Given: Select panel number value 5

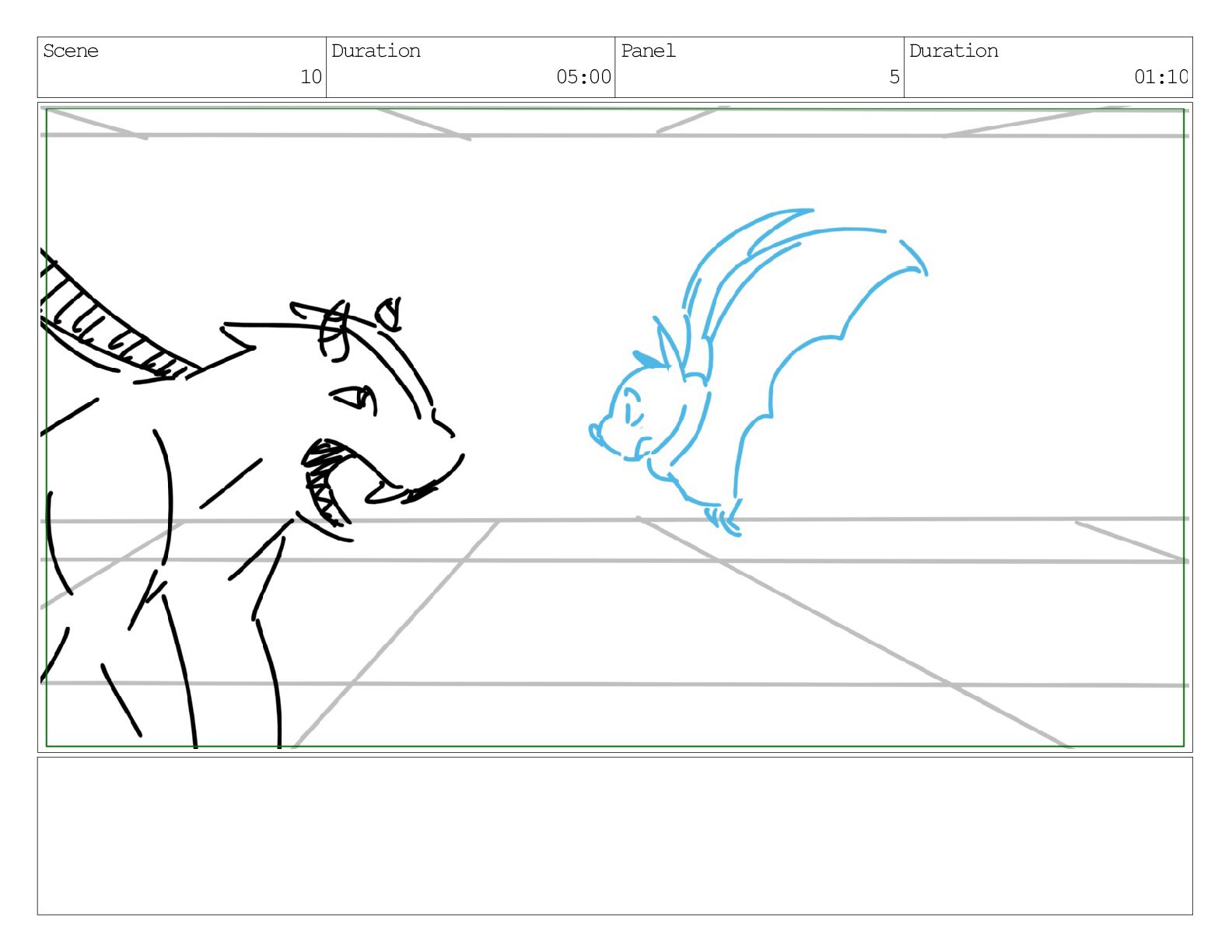Looking at the screenshot, I should [x=894, y=77].
